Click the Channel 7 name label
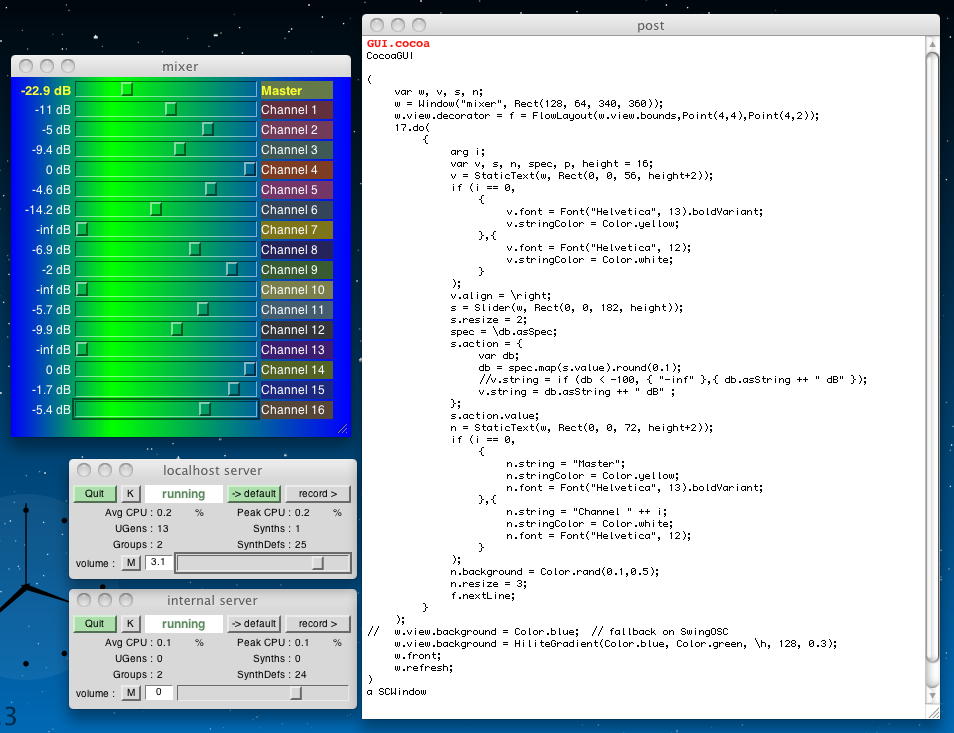Image resolution: width=954 pixels, height=733 pixels. click(x=296, y=230)
